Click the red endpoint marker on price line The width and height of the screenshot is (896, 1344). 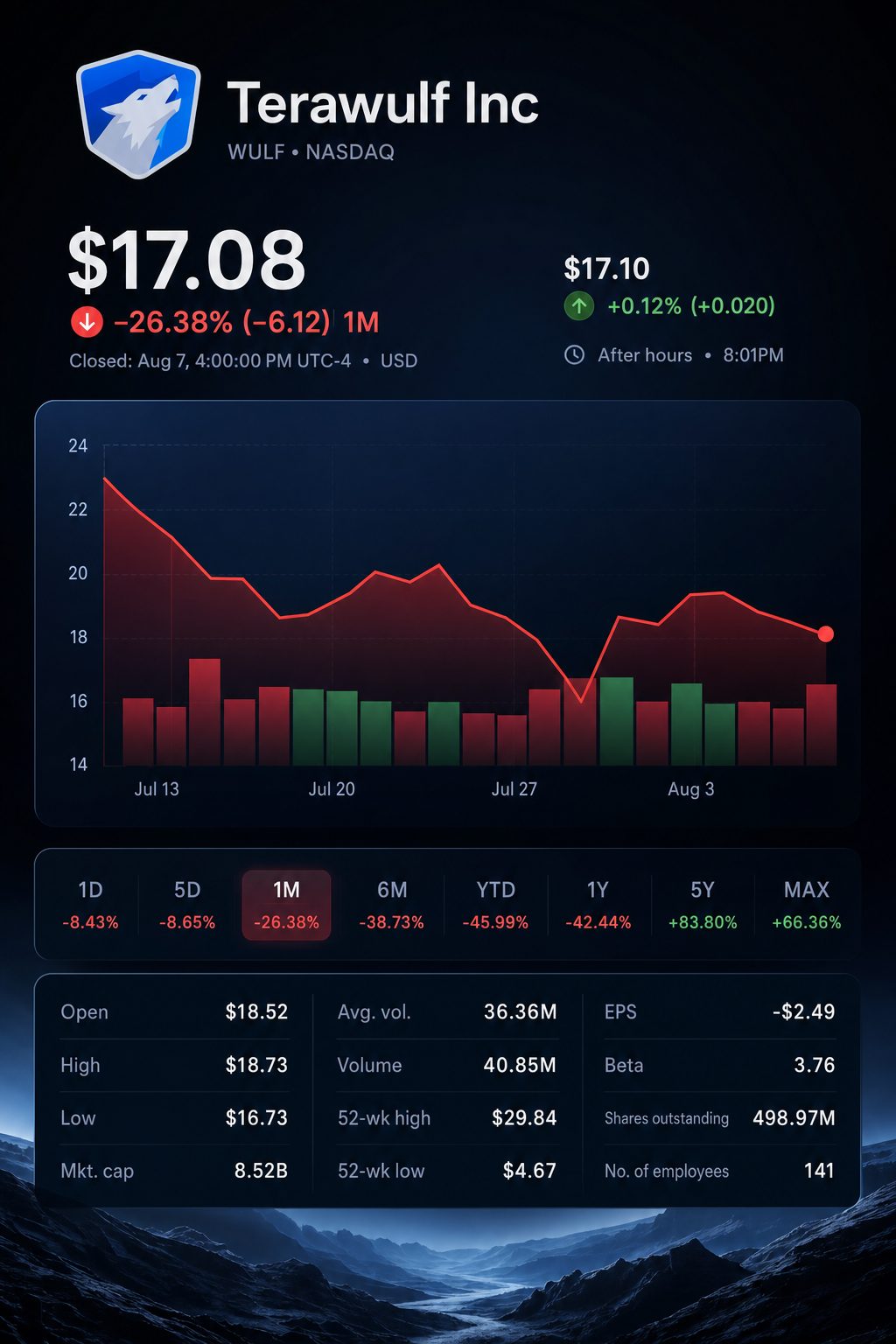pos(825,633)
